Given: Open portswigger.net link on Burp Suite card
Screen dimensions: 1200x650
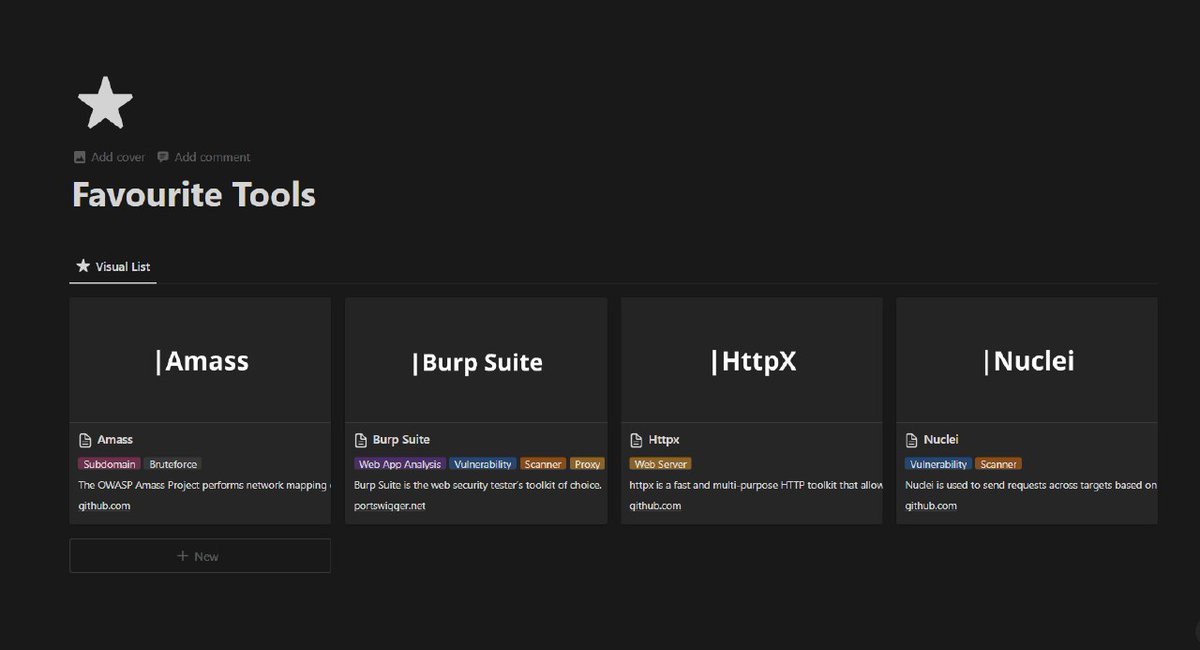Looking at the screenshot, I should click(x=390, y=506).
